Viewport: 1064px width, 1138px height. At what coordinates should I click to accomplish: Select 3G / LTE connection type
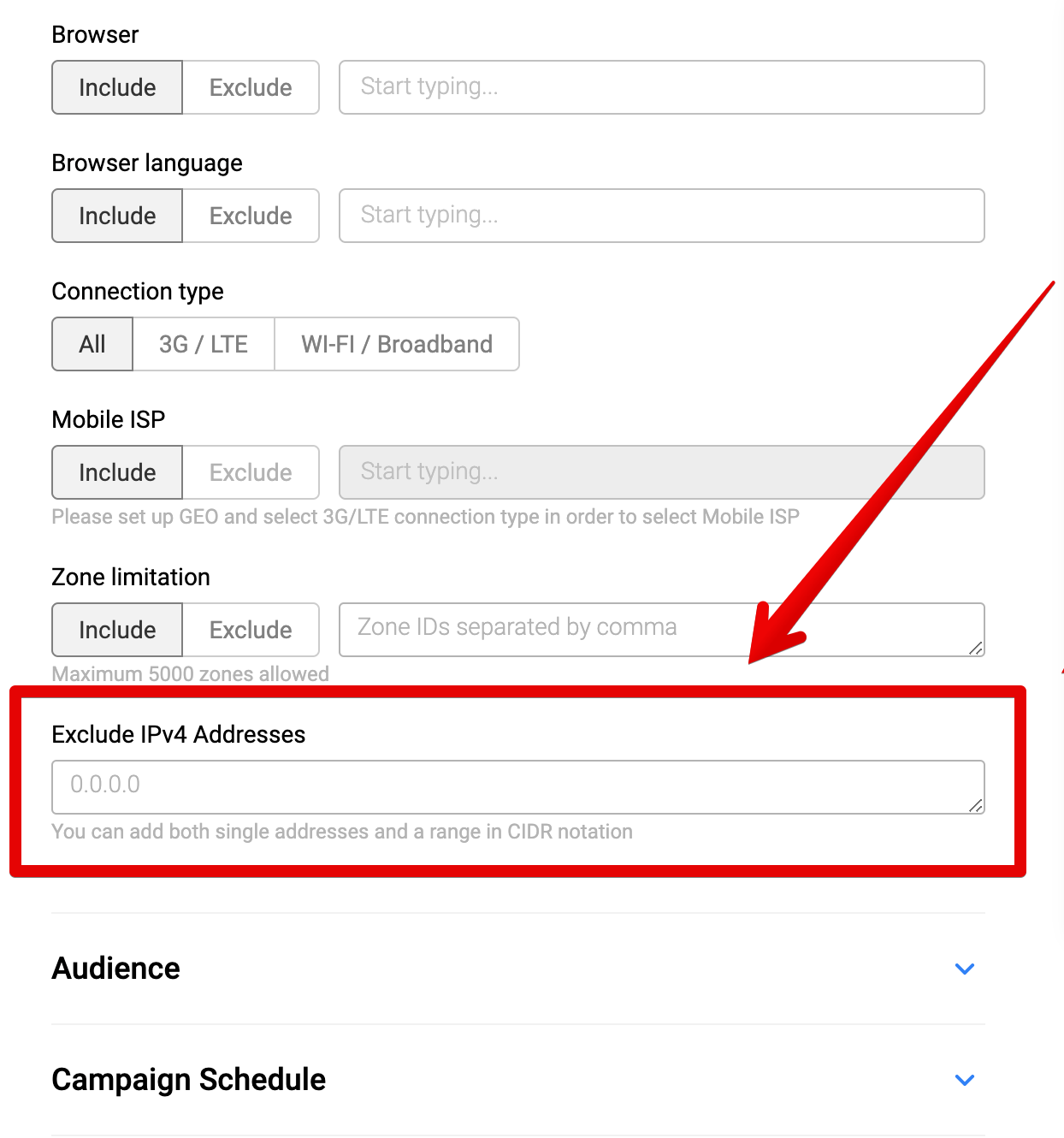[x=204, y=344]
